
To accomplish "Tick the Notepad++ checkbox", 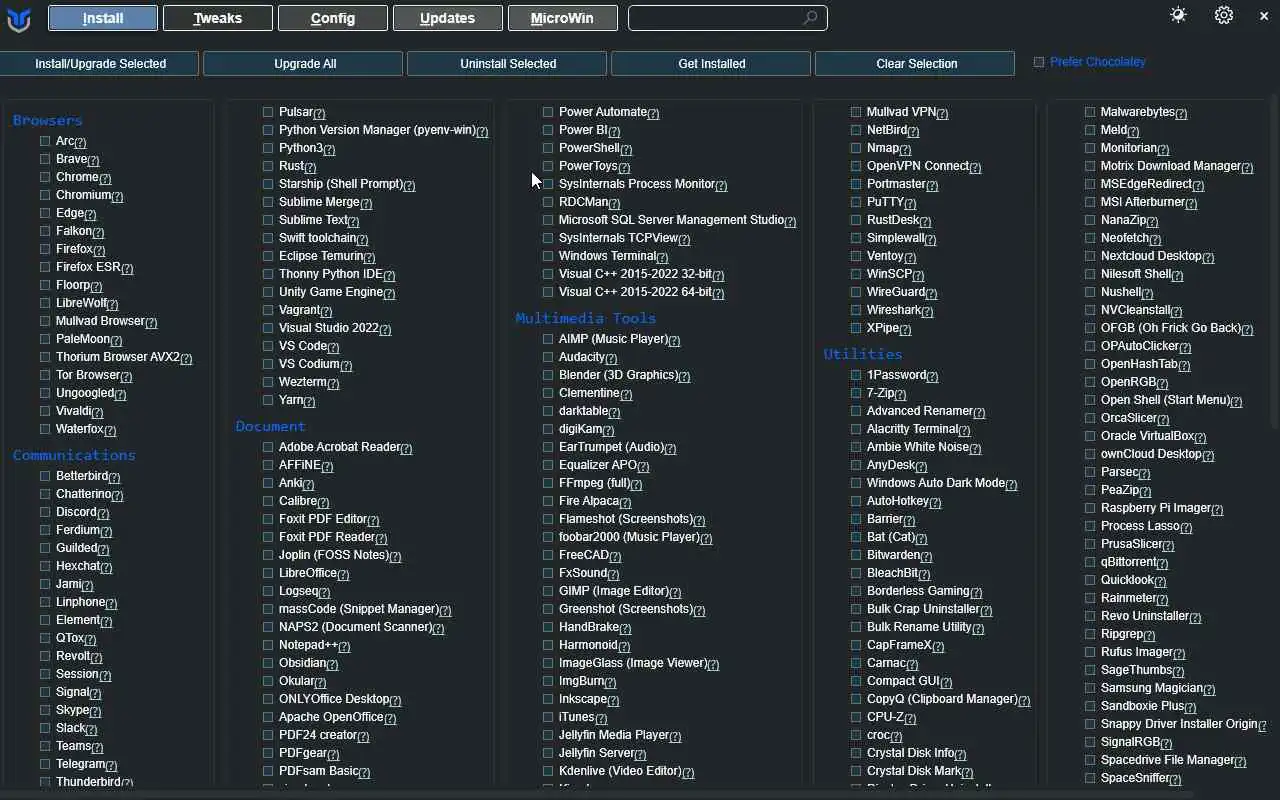I will (268, 645).
